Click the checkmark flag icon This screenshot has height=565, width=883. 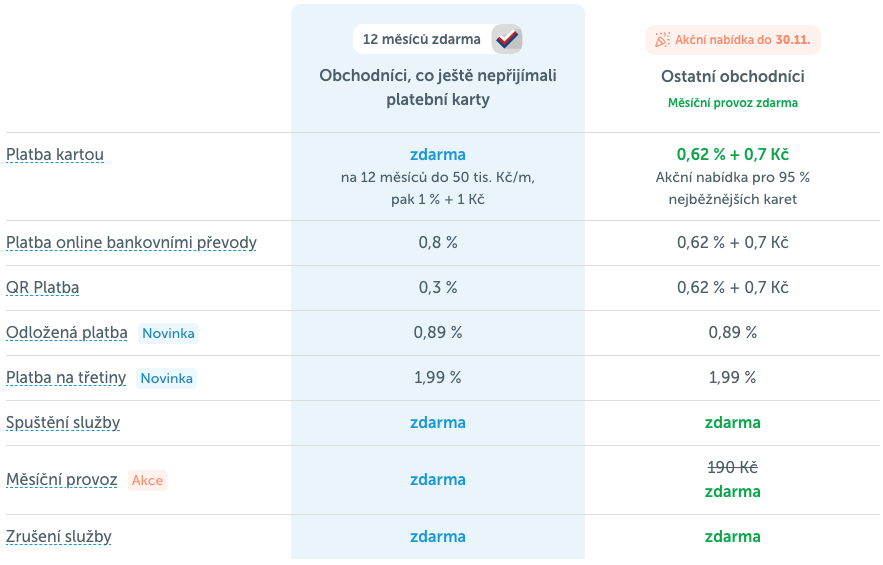[x=507, y=39]
